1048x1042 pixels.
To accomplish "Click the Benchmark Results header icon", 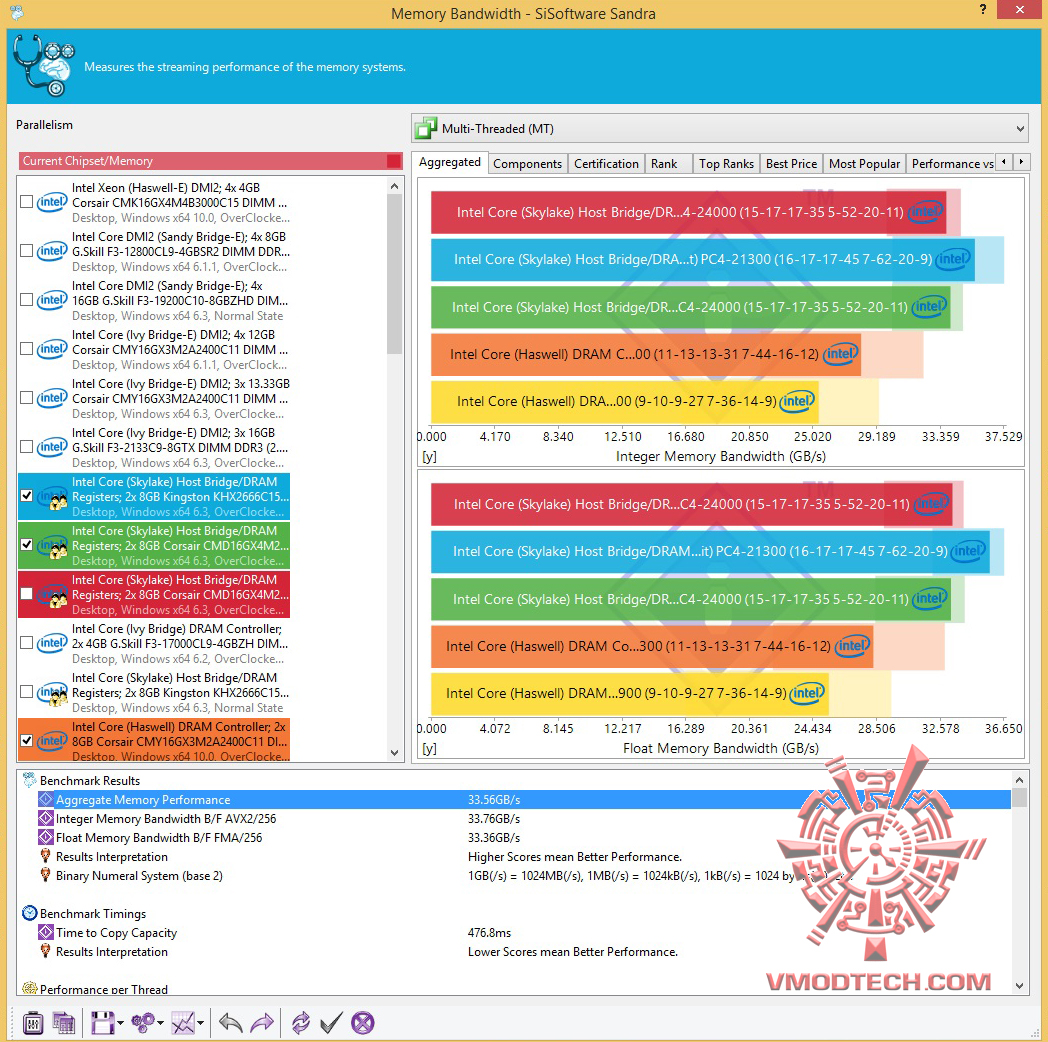I will point(29,780).
